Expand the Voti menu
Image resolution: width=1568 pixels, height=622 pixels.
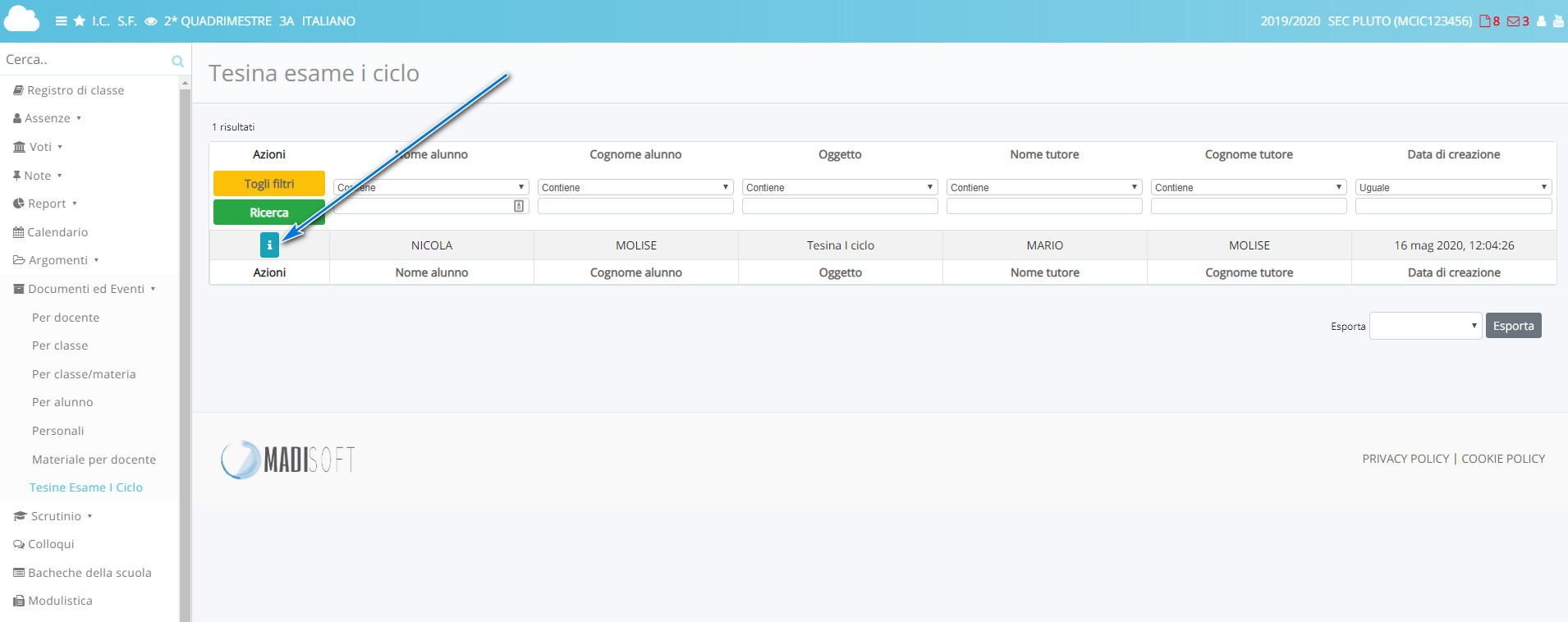(38, 147)
